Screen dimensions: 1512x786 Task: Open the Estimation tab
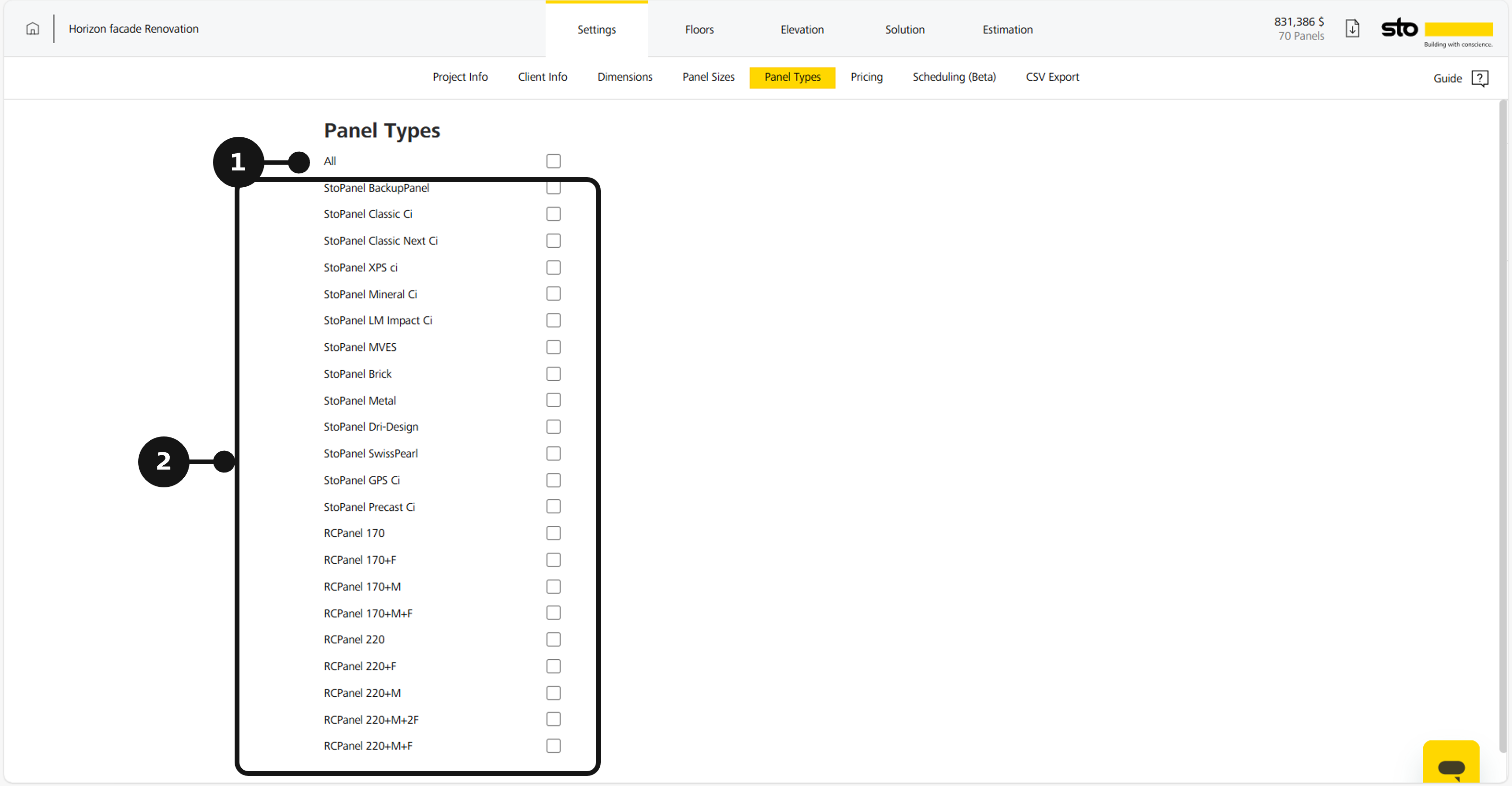click(x=1007, y=29)
